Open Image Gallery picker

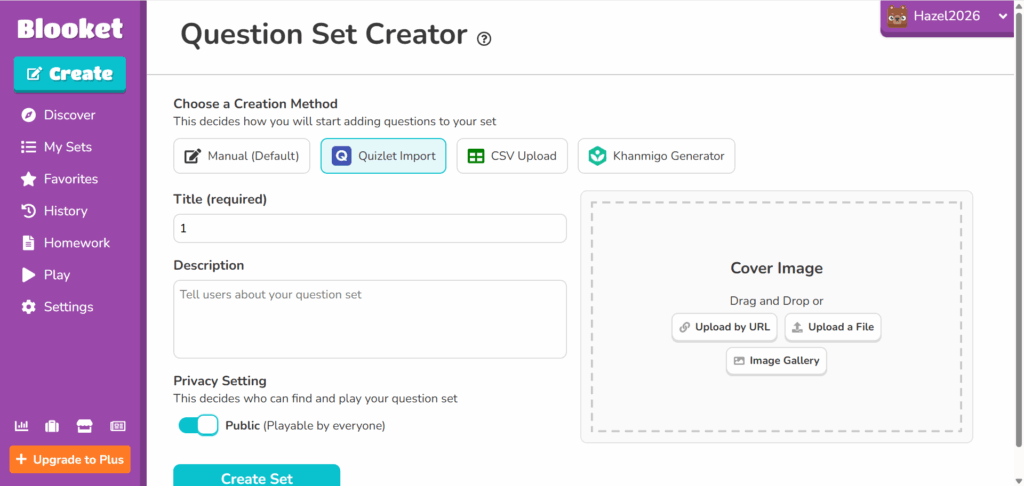pos(776,360)
